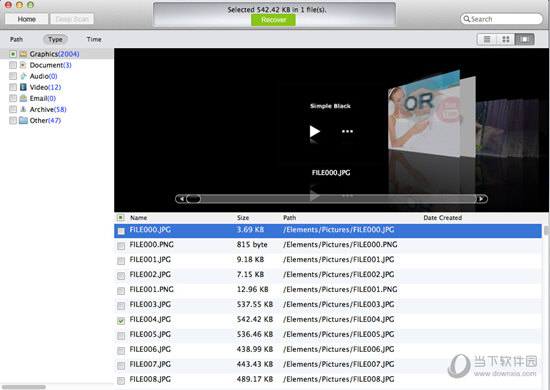Viewport: 550px width, 390px height.
Task: Select the FILE007.JPG row name
Action: coord(150,364)
